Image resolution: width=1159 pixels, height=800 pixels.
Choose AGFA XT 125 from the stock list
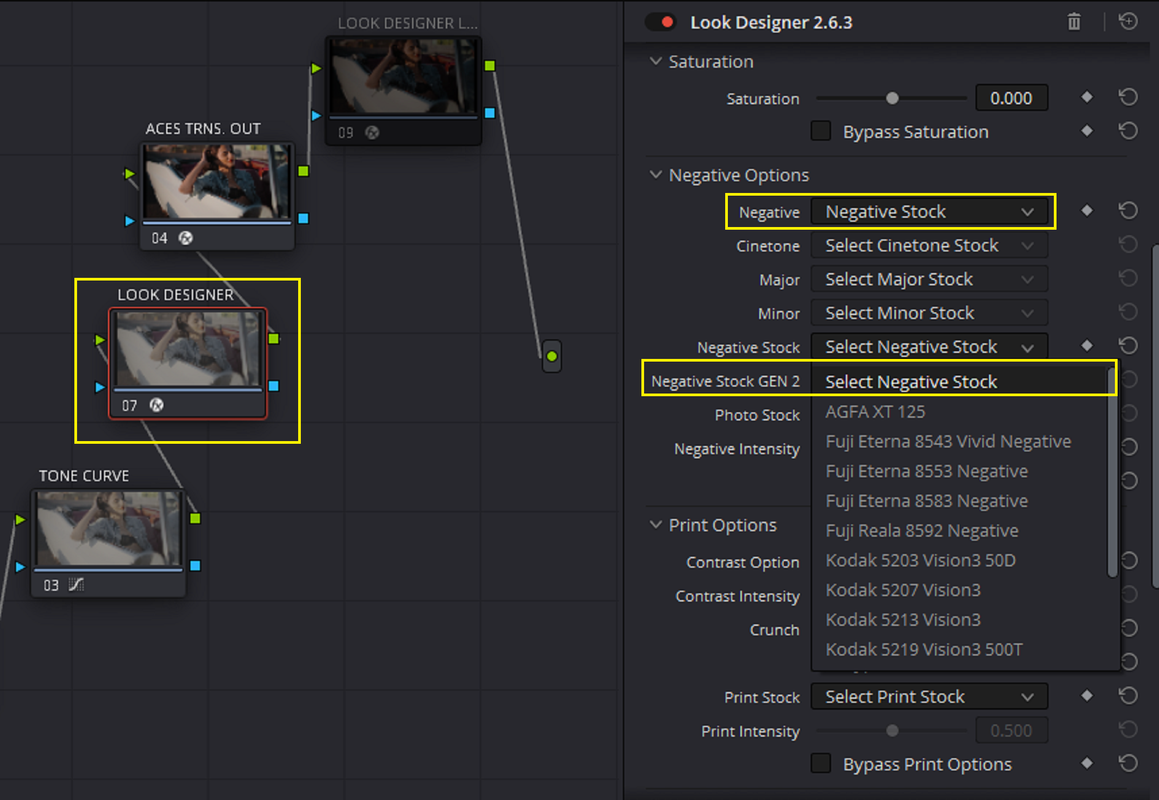[959, 412]
